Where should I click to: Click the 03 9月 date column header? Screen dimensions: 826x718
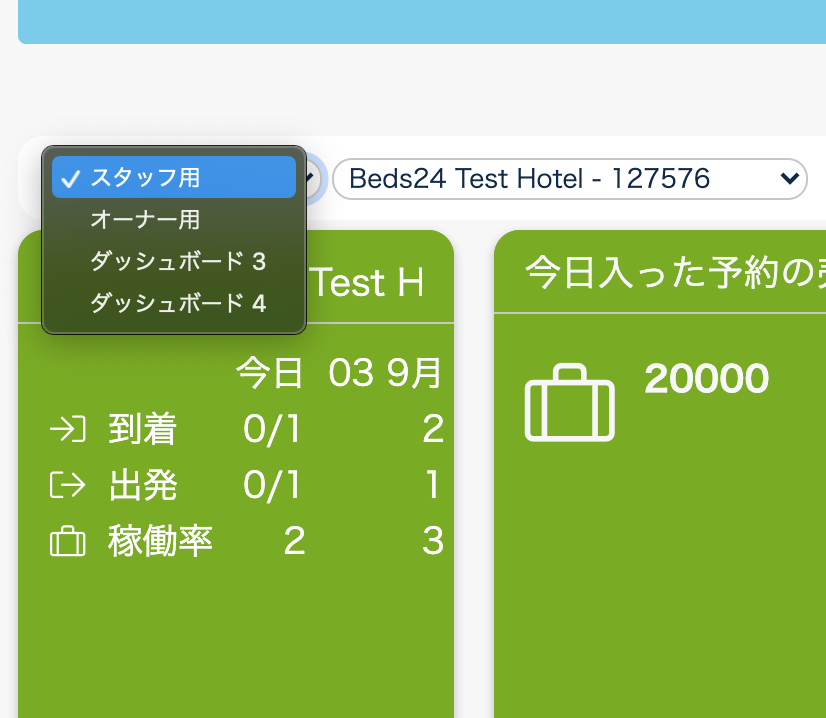coord(385,374)
